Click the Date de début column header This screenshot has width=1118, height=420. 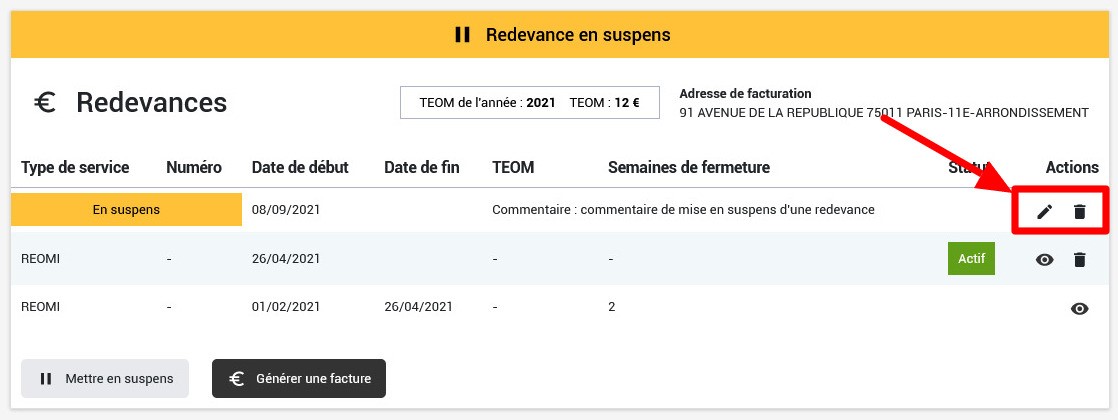click(x=301, y=167)
